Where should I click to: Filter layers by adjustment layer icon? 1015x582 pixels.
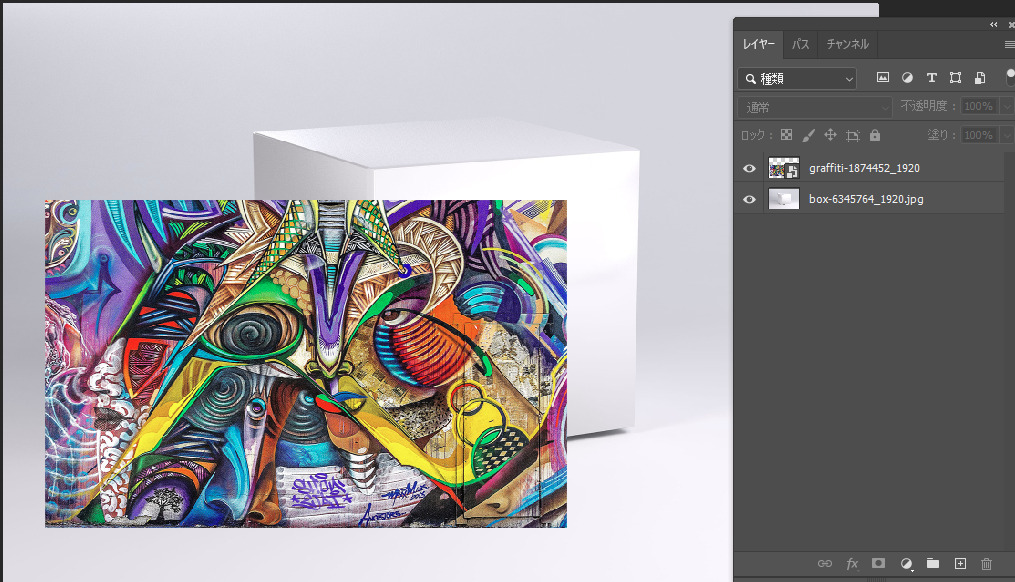(x=907, y=78)
